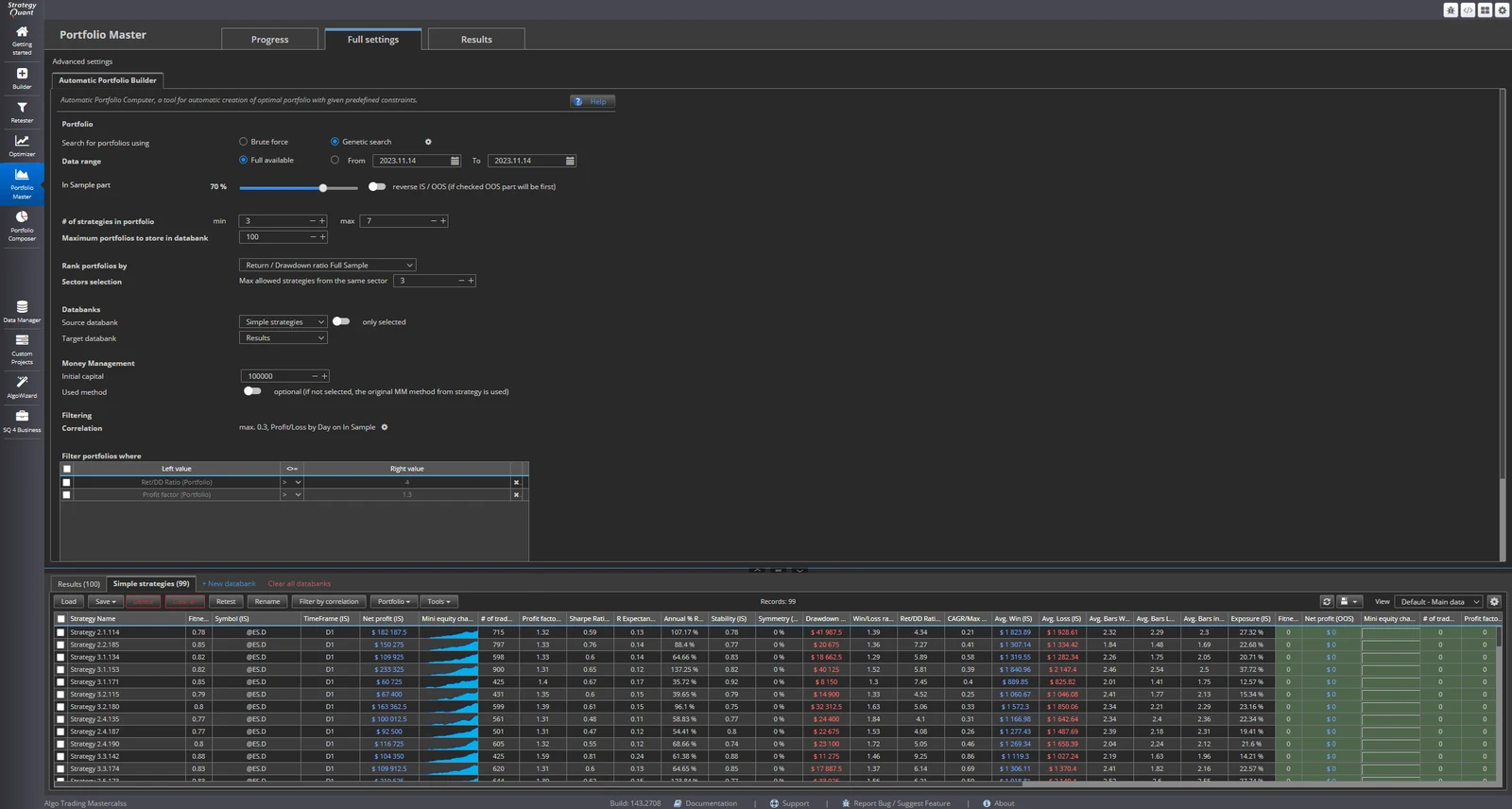Click the Load button
The width and height of the screenshot is (1512, 809).
[x=69, y=601]
